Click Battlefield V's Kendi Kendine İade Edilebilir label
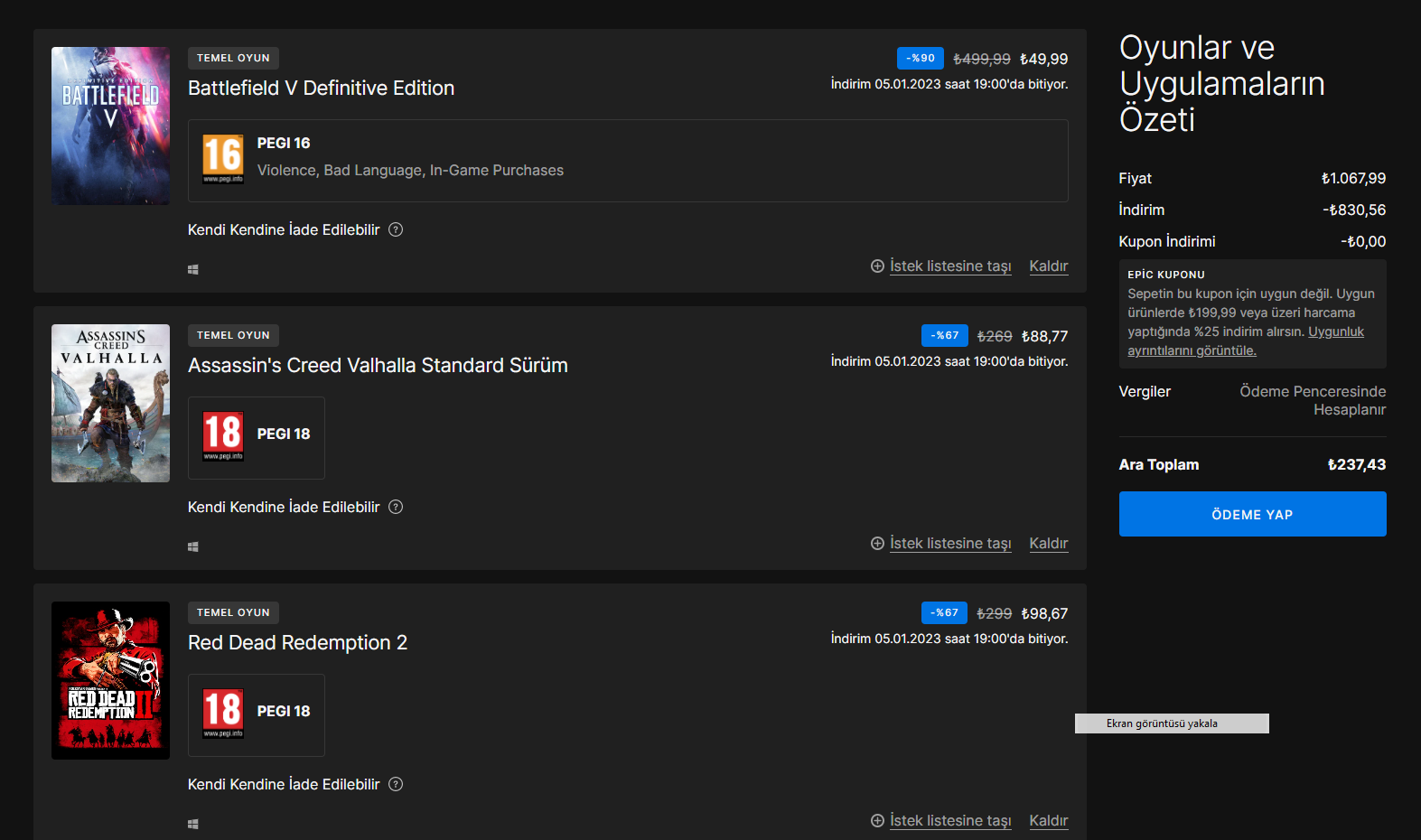1421x840 pixels. click(x=284, y=229)
